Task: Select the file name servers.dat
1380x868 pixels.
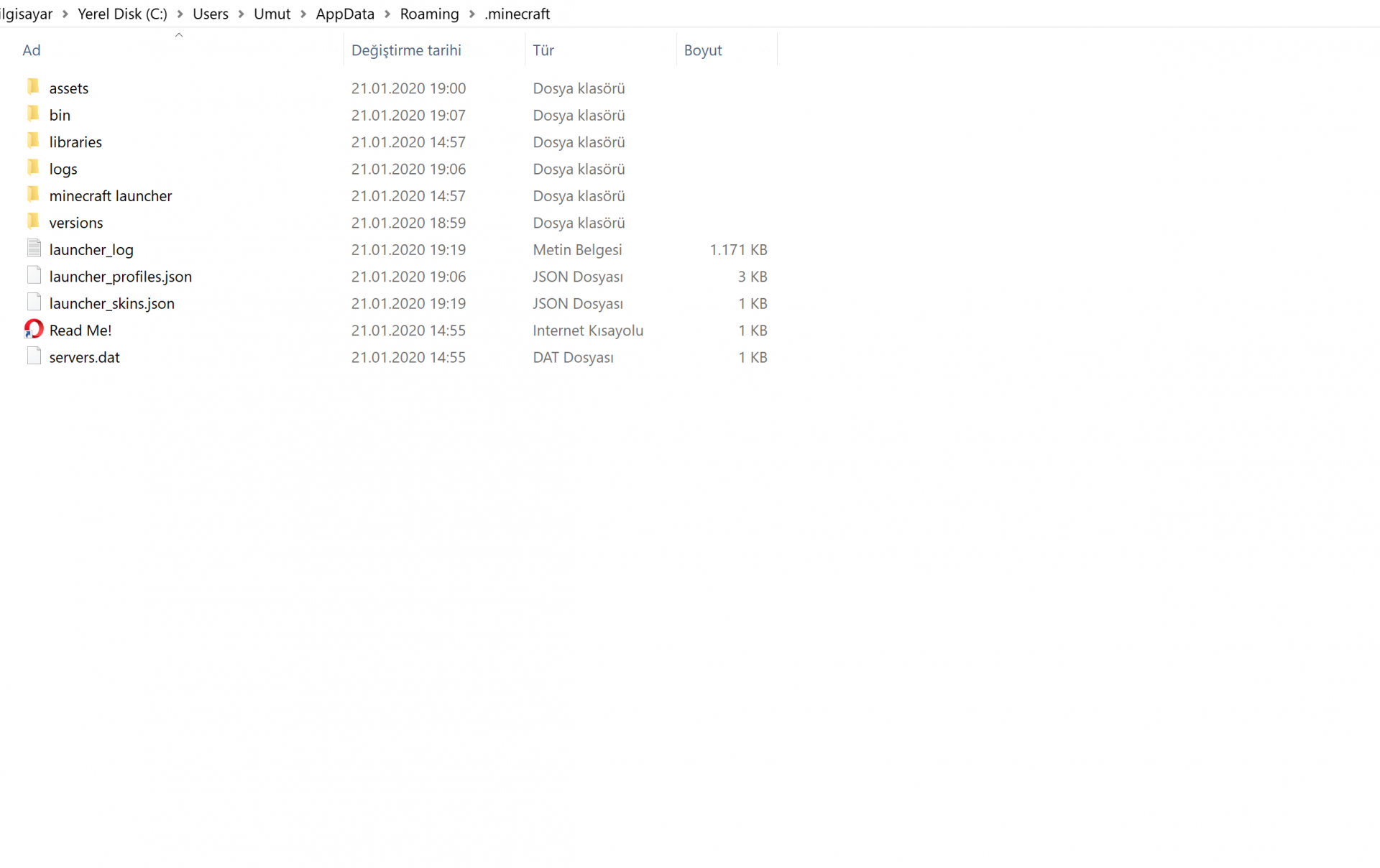Action: pyautogui.click(x=85, y=357)
